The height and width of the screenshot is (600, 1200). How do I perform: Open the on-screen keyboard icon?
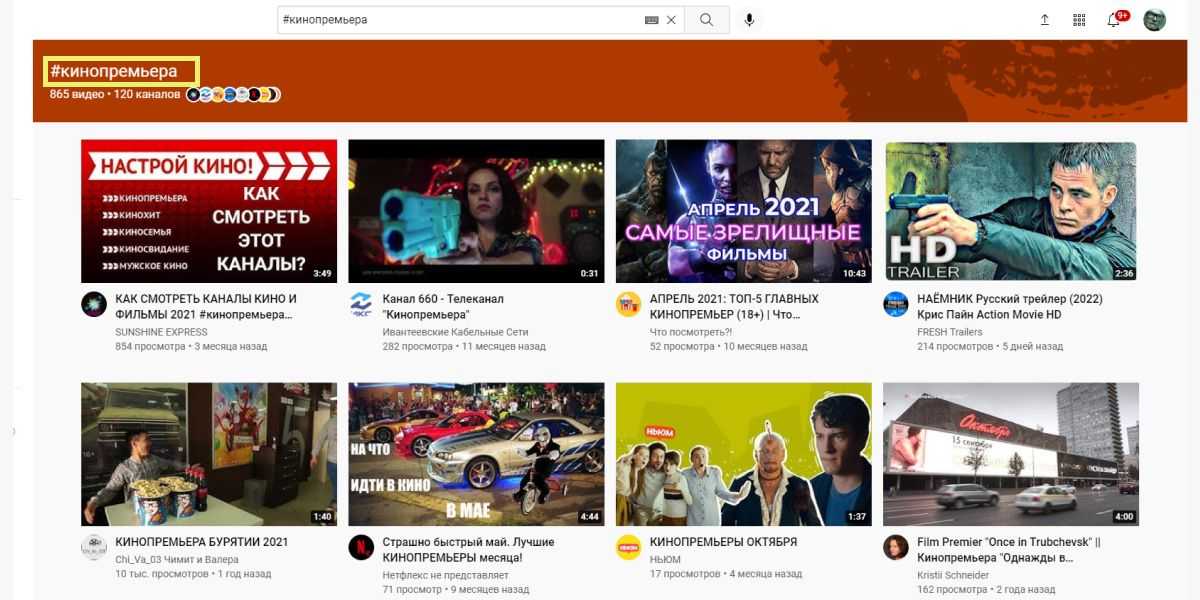(x=651, y=20)
